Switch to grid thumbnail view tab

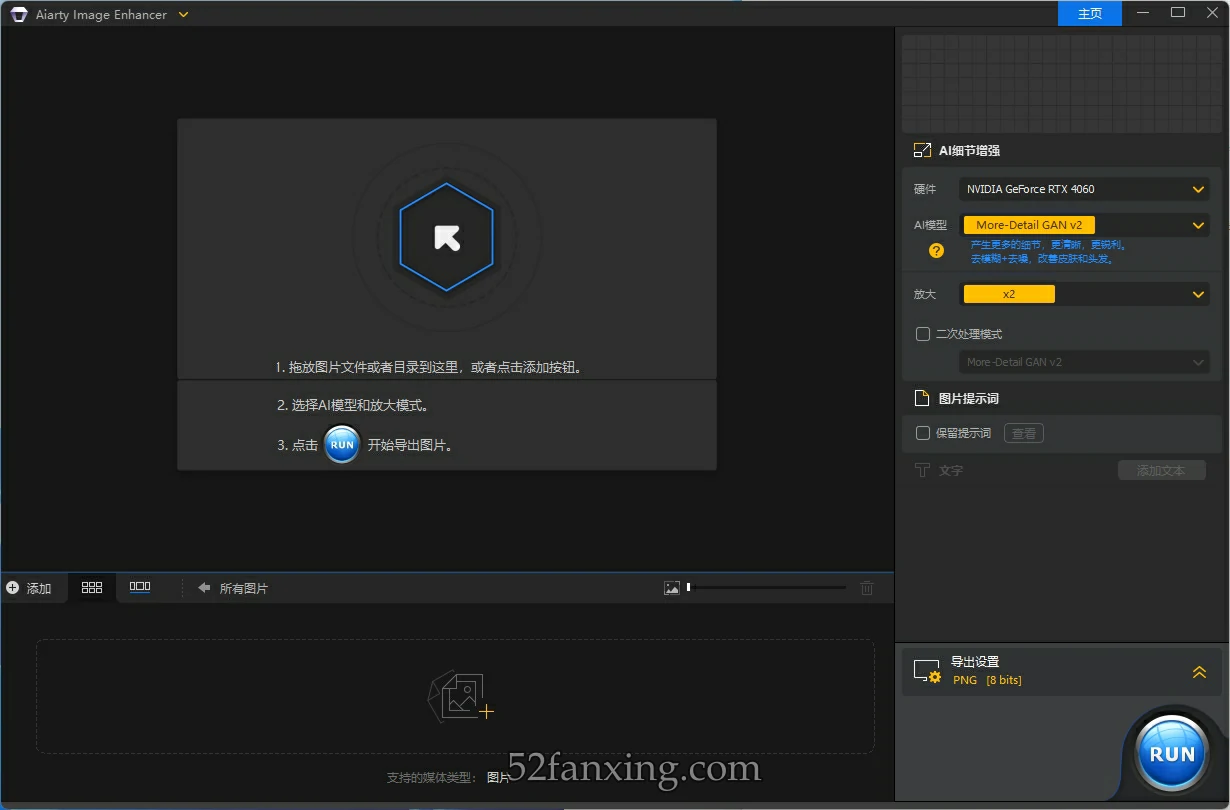pos(92,588)
